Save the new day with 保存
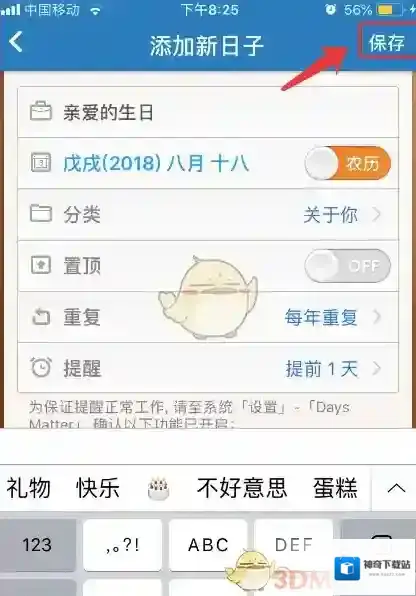The image size is (416, 596). coord(386,42)
